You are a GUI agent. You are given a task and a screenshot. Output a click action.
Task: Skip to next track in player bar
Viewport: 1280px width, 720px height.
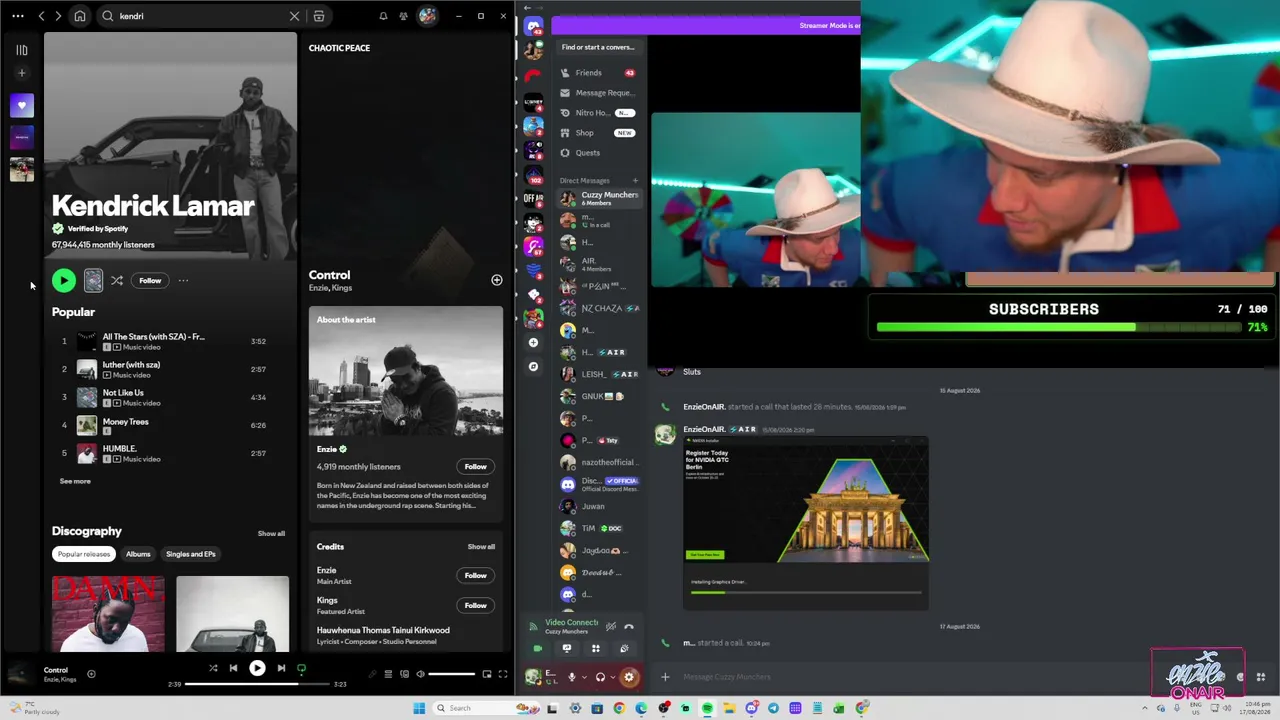tap(281, 668)
